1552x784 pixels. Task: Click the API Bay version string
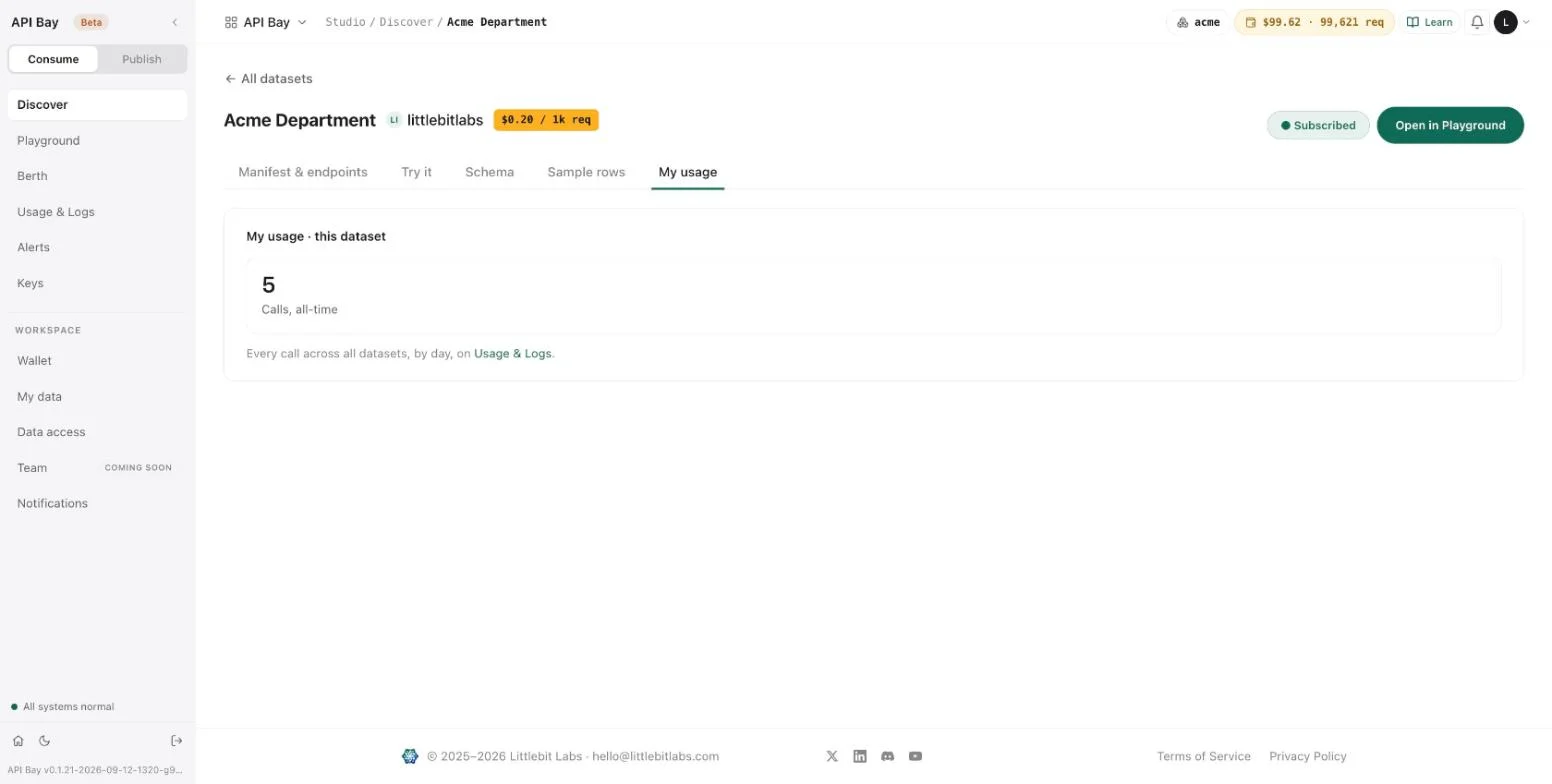pos(97,770)
